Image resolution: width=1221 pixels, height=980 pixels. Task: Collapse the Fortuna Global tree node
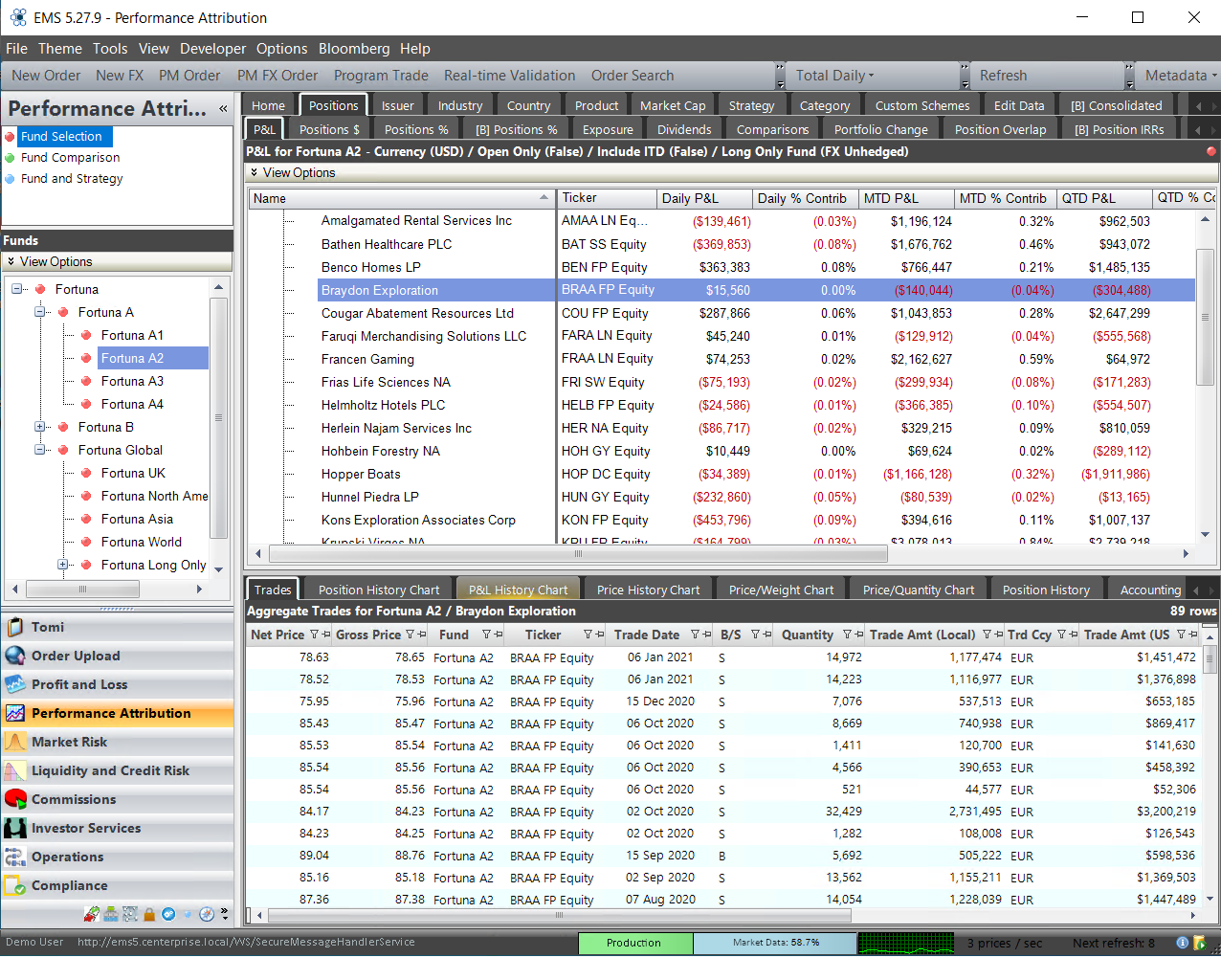click(40, 451)
